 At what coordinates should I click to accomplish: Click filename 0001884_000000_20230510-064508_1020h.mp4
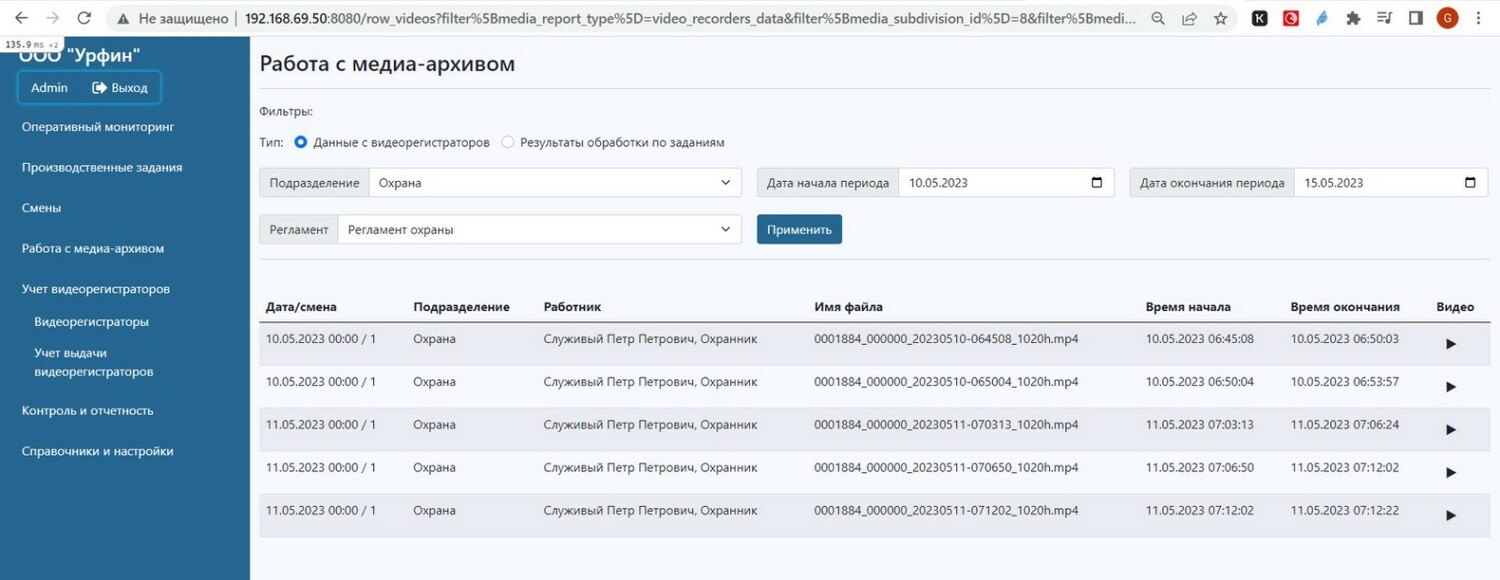click(x=946, y=339)
